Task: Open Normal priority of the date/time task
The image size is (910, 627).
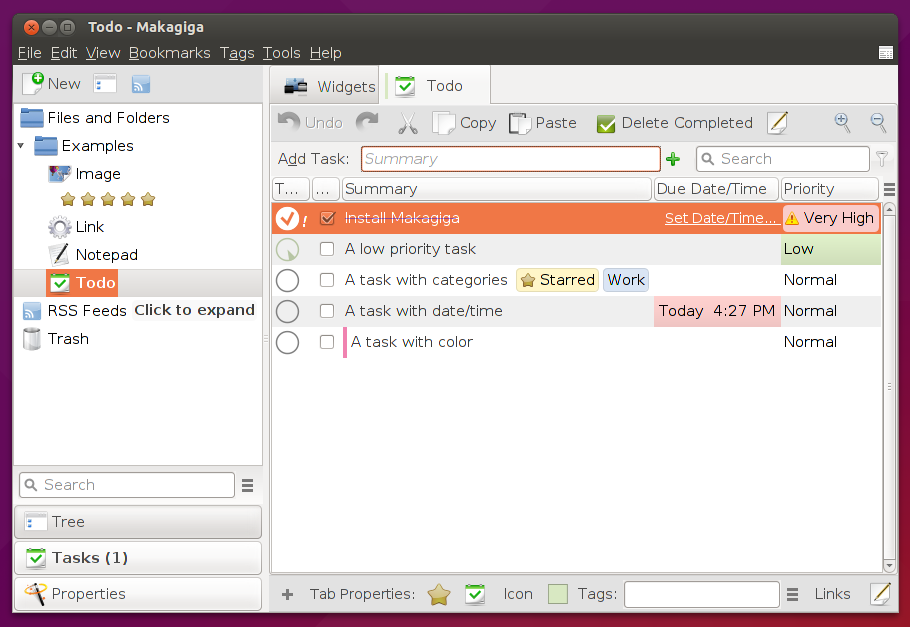Action: coord(831,311)
